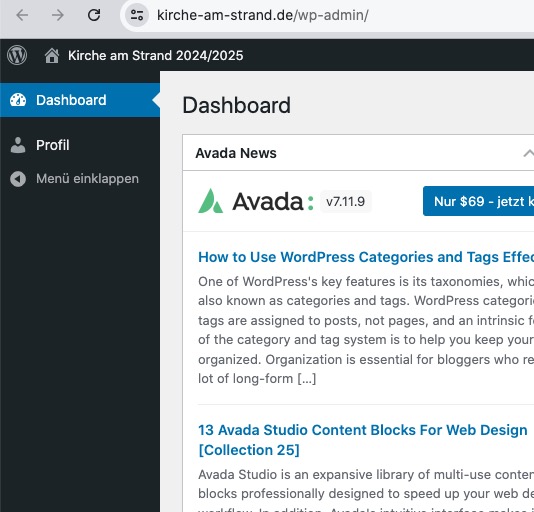Click the v7.11.9 version badge
The image size is (534, 512).
(x=346, y=201)
